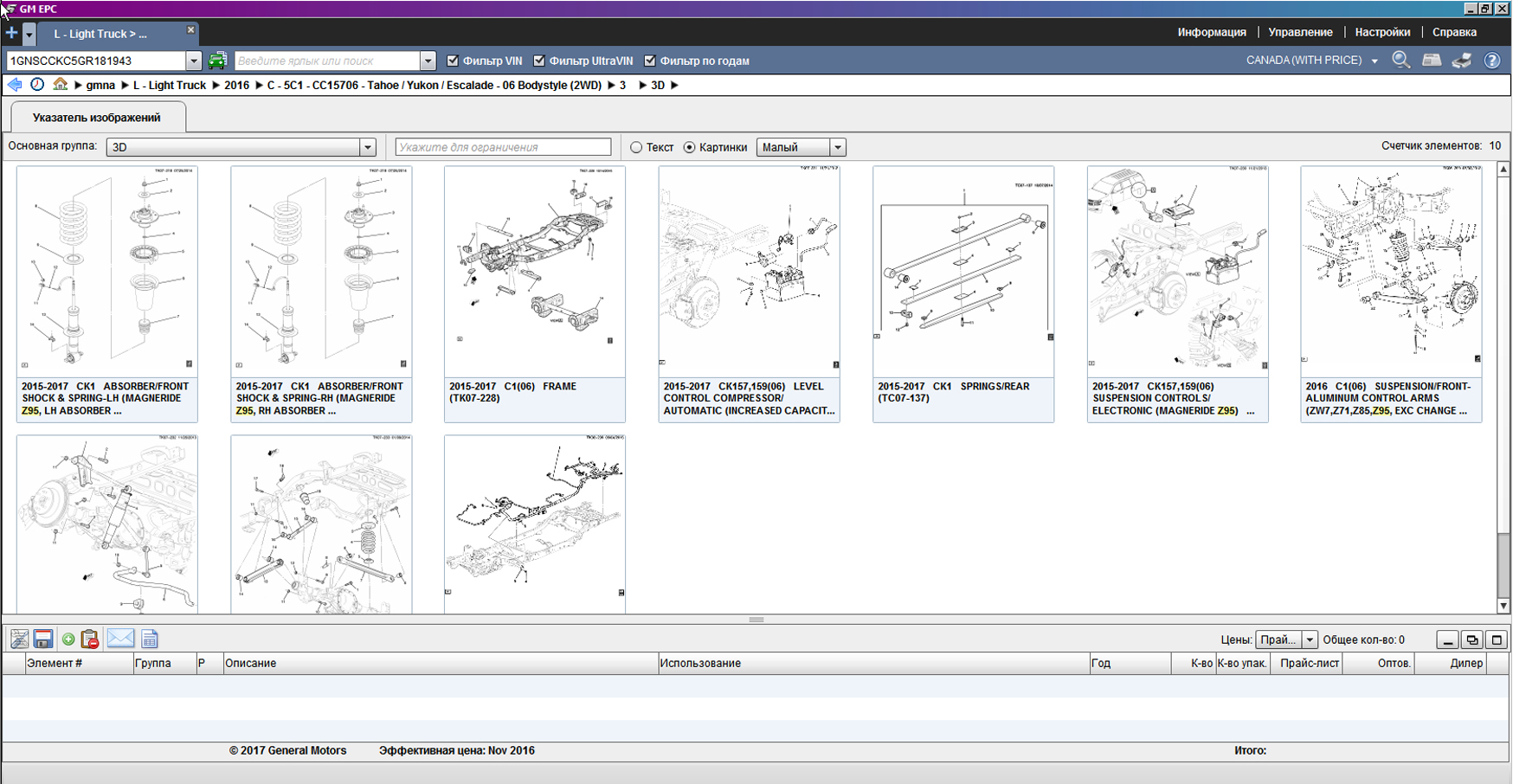Go to home via house icon
This screenshot has height=784, width=1513.
[x=60, y=85]
